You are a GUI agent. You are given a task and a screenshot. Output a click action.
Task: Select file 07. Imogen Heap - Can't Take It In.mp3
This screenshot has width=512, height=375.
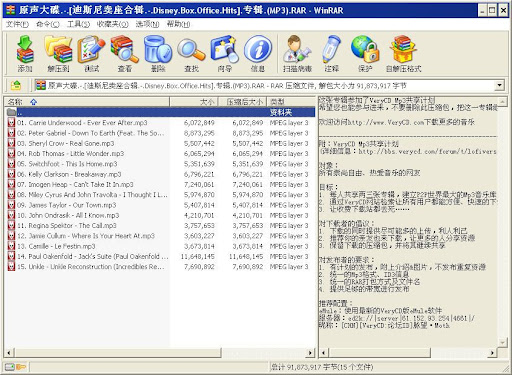[75, 184]
